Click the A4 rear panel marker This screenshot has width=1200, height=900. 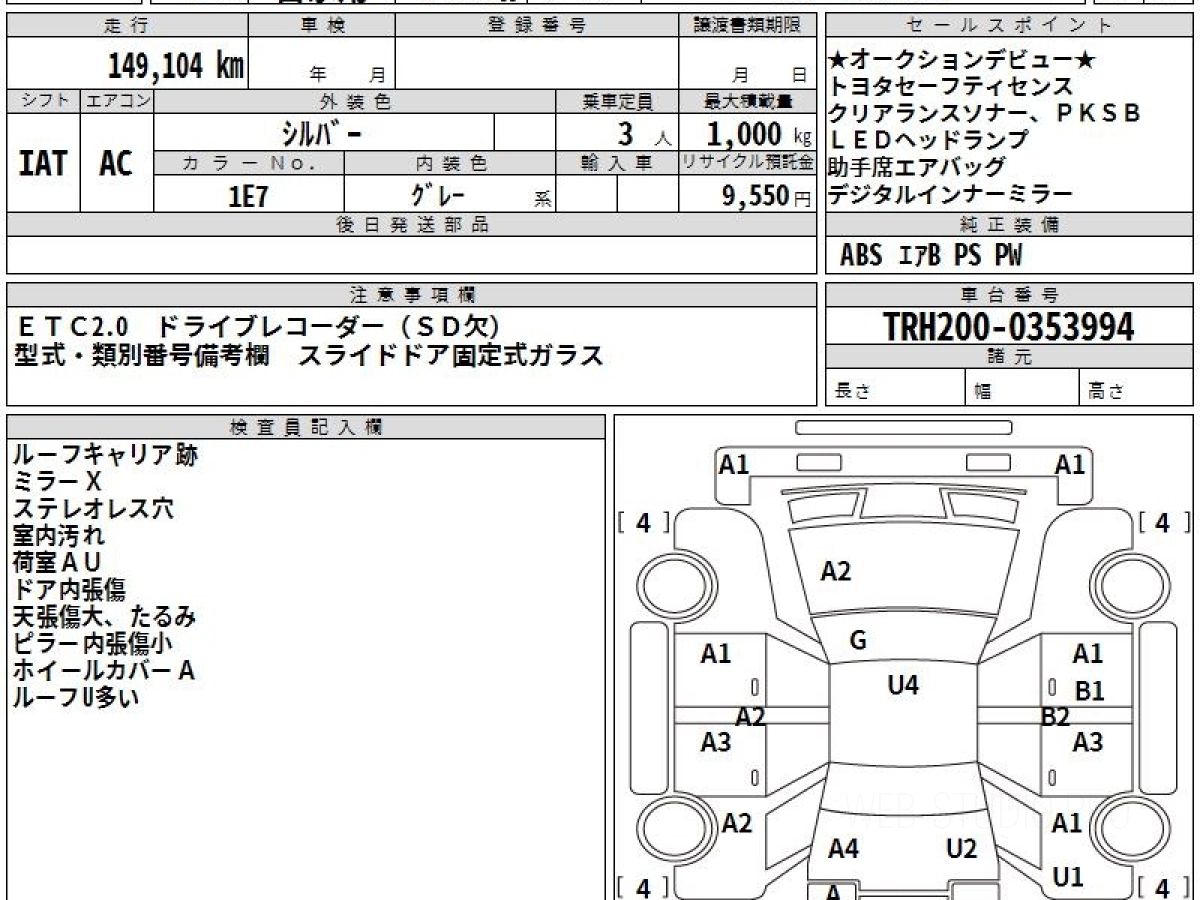(x=843, y=849)
